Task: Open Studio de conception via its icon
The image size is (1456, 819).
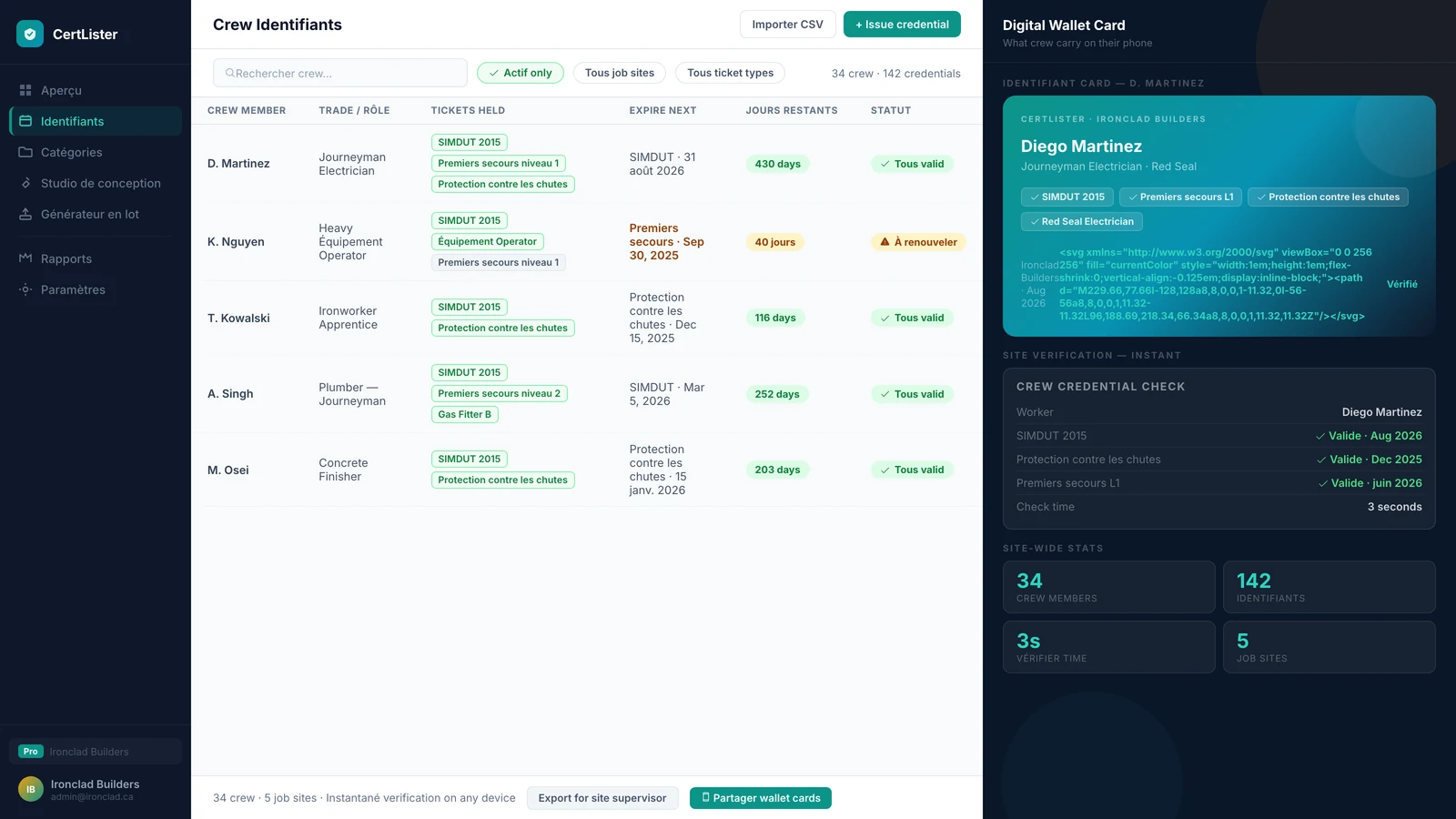Action: click(25, 183)
